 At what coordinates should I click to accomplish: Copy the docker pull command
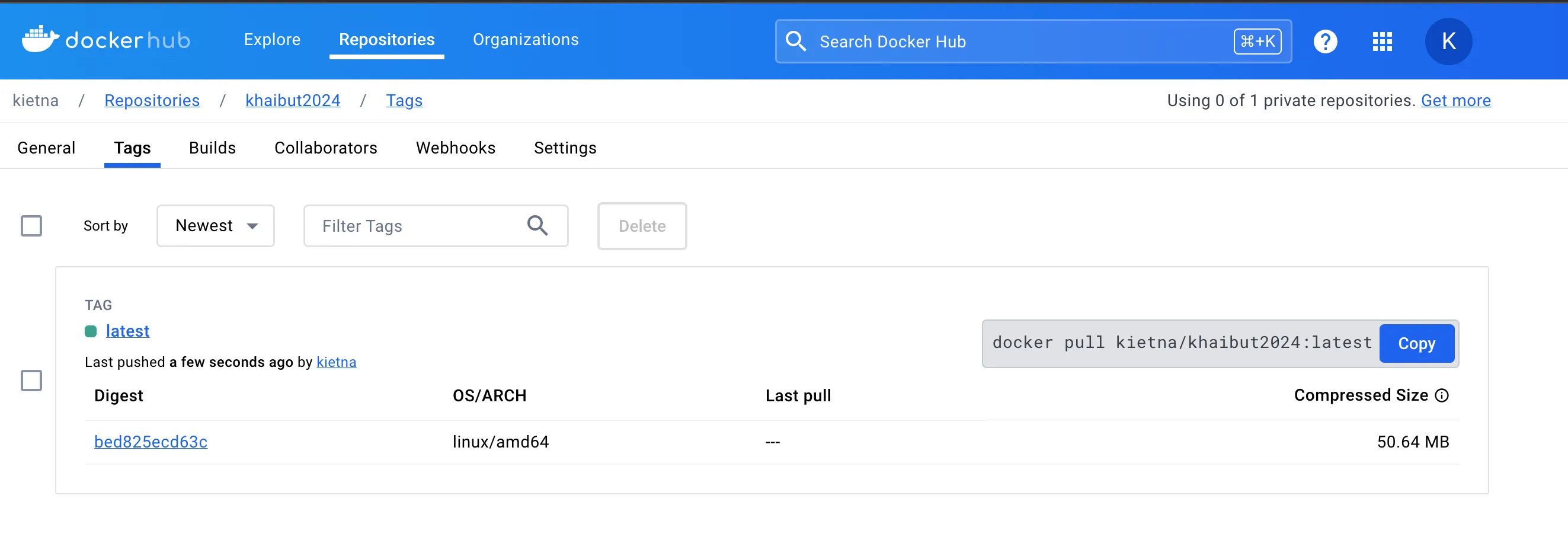(1416, 343)
